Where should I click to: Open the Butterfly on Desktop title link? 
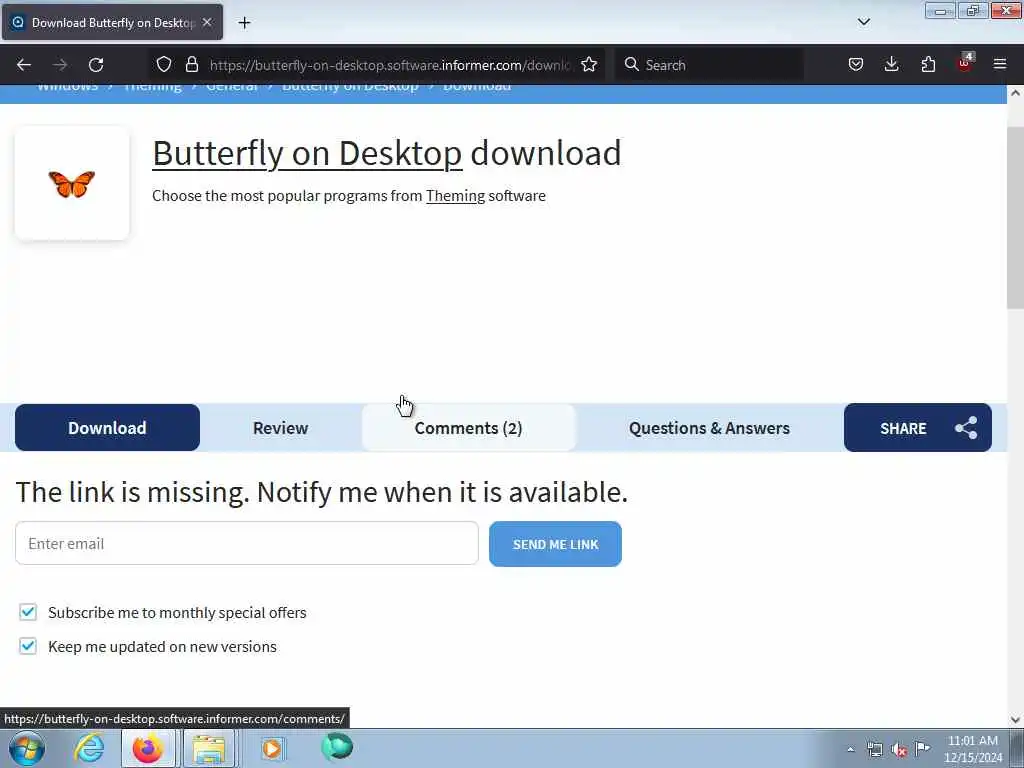[x=307, y=153]
